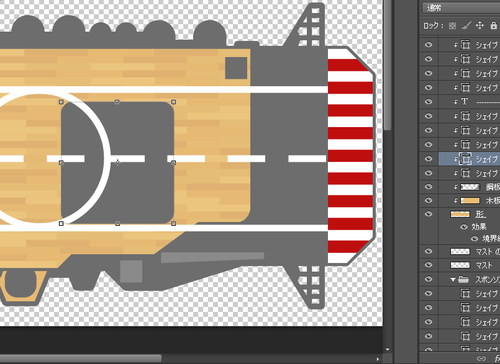Click the スポンソン group folder icon
Screen dimensions: 500x364
[x=464, y=279]
